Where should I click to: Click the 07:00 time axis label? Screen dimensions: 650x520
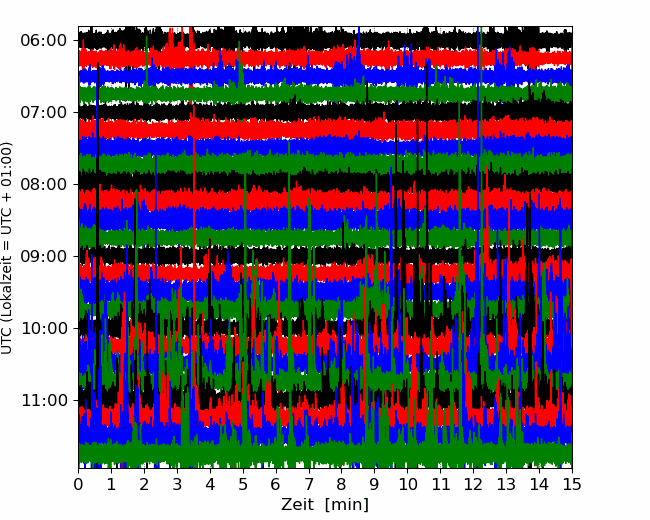pyautogui.click(x=44, y=112)
